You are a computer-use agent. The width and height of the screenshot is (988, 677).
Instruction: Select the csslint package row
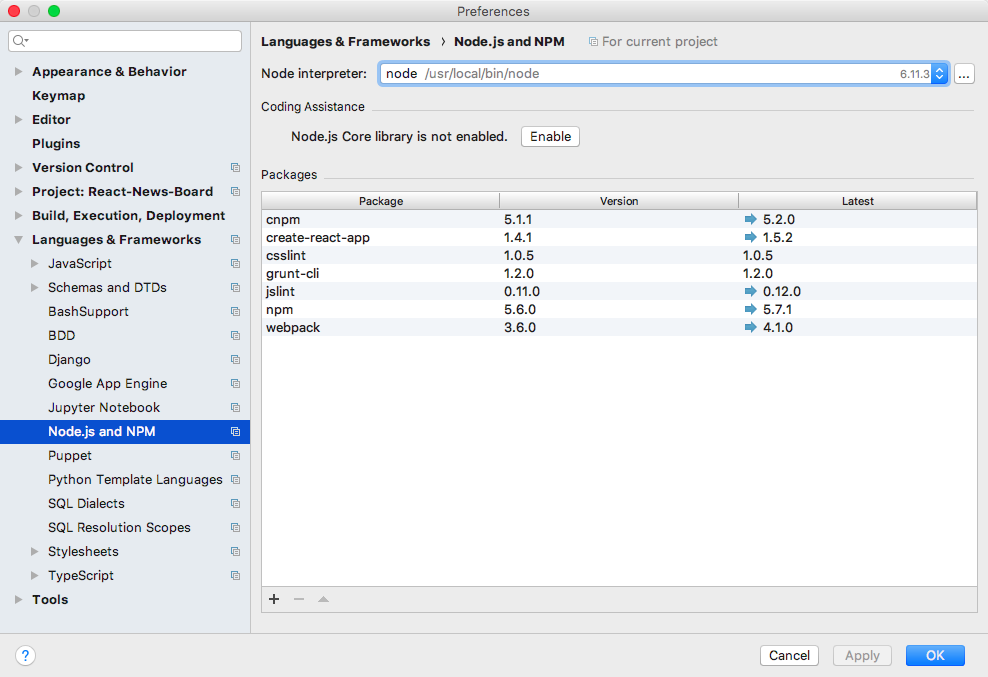pyautogui.click(x=619, y=255)
